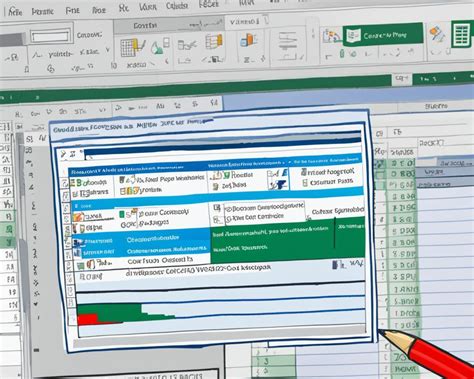Select the table grid with yellow pencil icon
The image size is (474, 379).
(132, 48)
